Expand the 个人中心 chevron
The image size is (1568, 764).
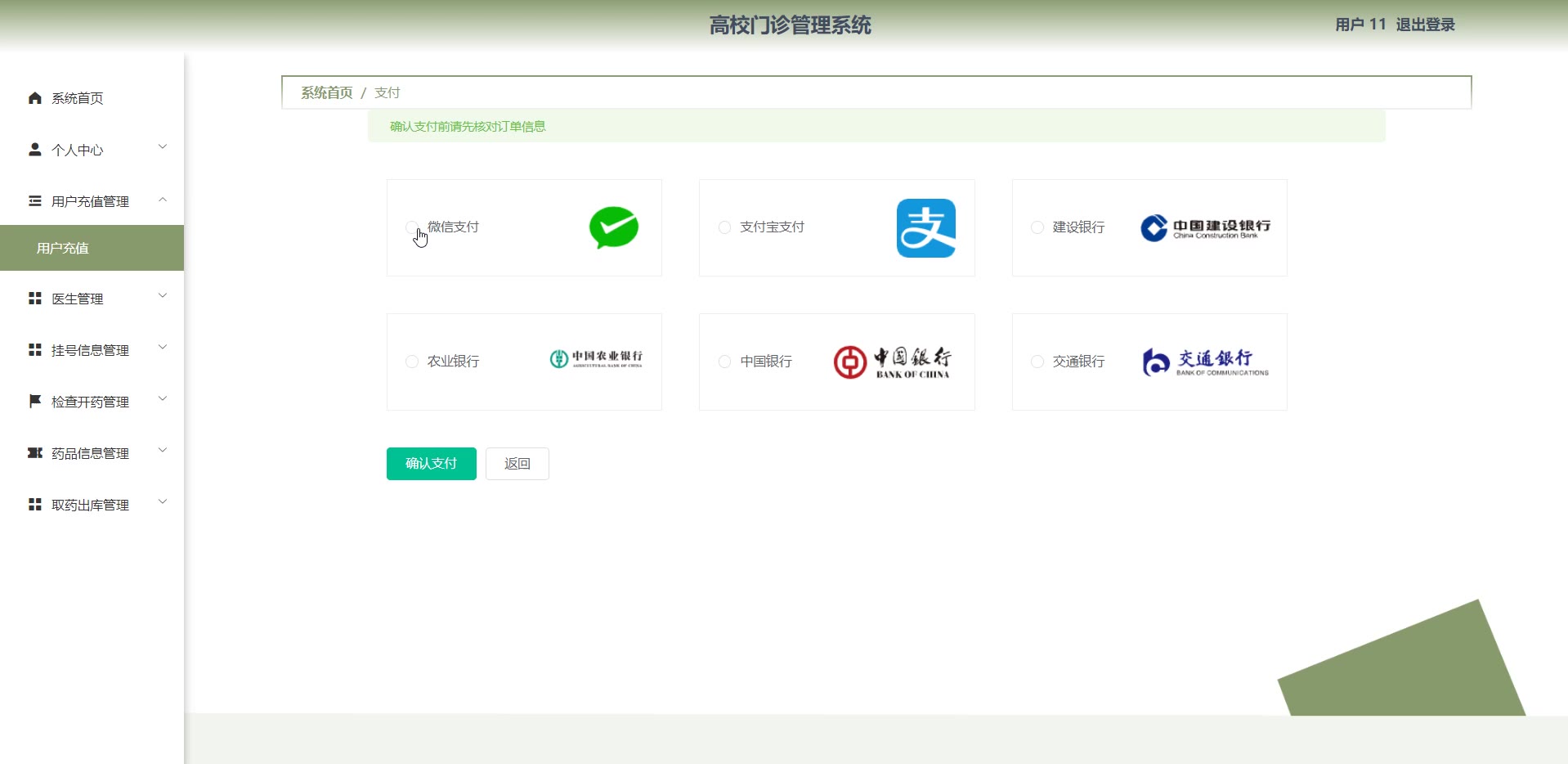[x=163, y=147]
